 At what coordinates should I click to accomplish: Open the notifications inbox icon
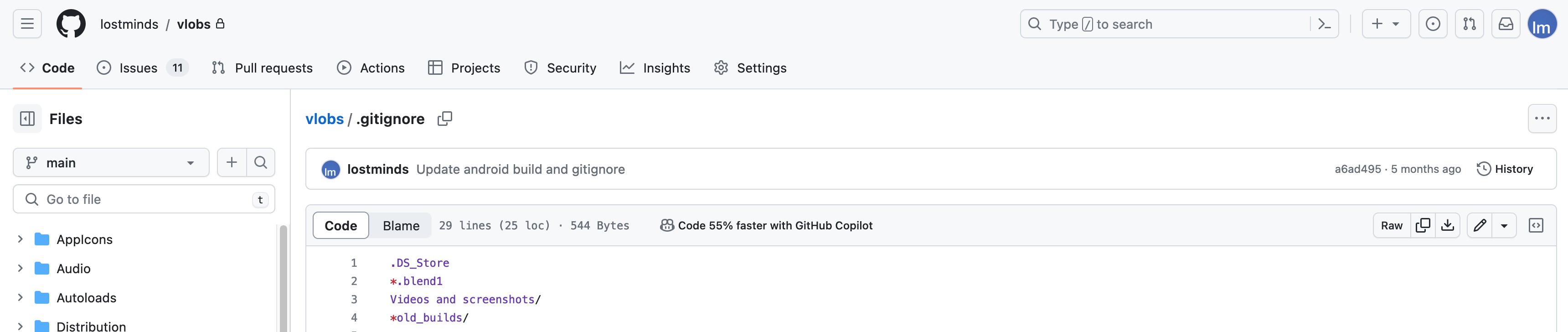click(x=1505, y=24)
